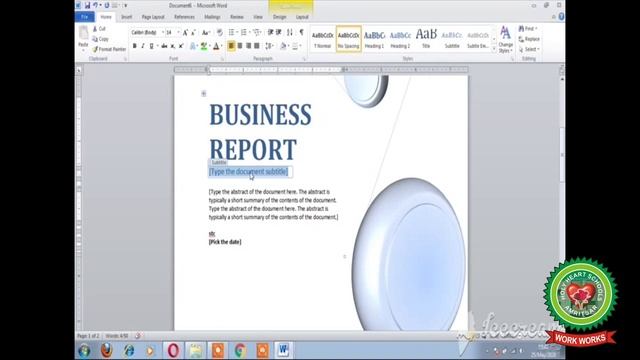Switch to the Mailings tab

(212, 17)
